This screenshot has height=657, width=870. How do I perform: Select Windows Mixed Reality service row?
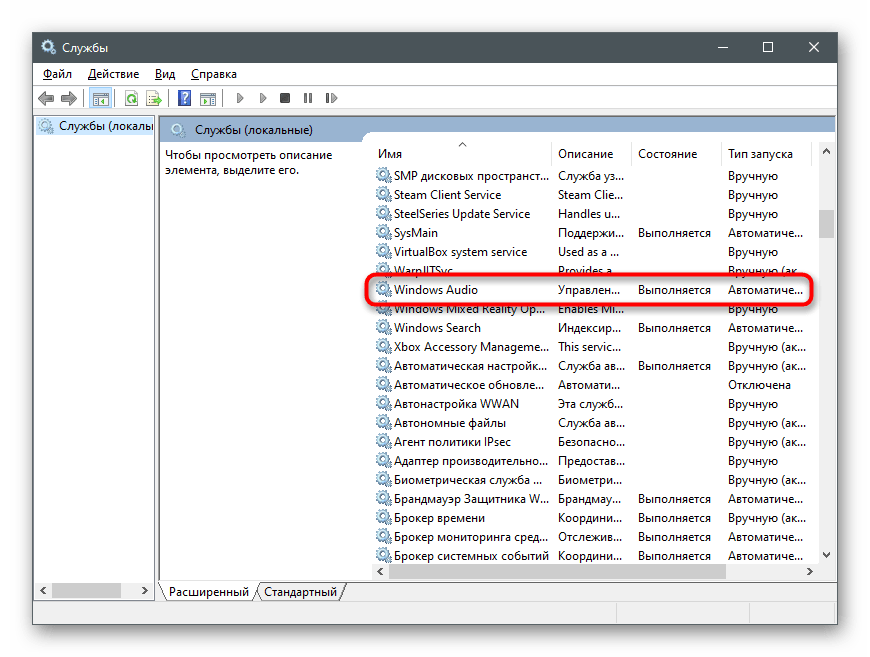coord(591,309)
